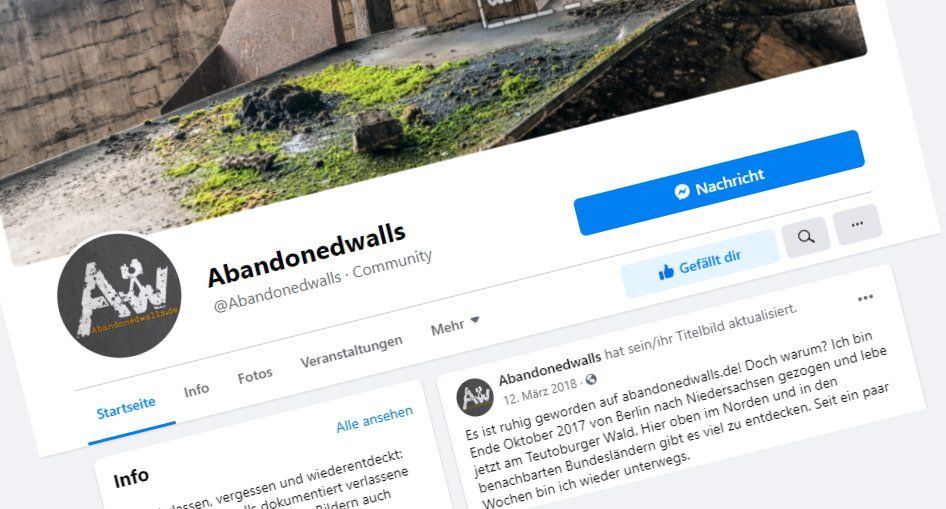The height and width of the screenshot is (509, 946).
Task: Click the blue Nachricht button
Action: tap(719, 182)
